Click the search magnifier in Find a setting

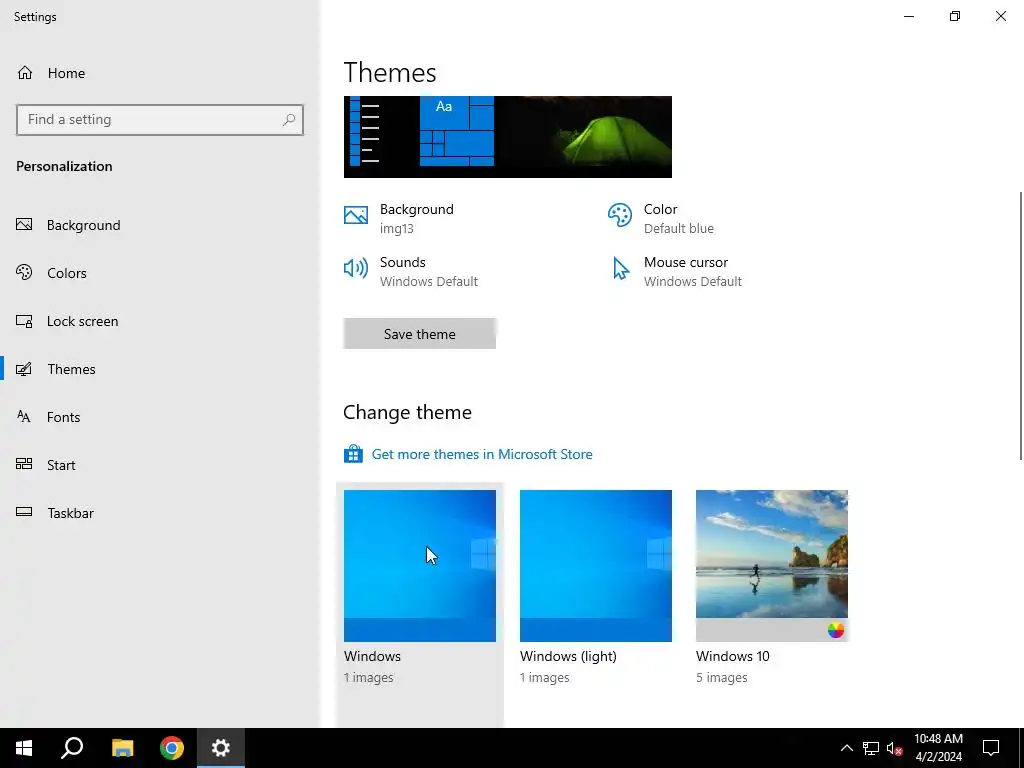tap(289, 120)
